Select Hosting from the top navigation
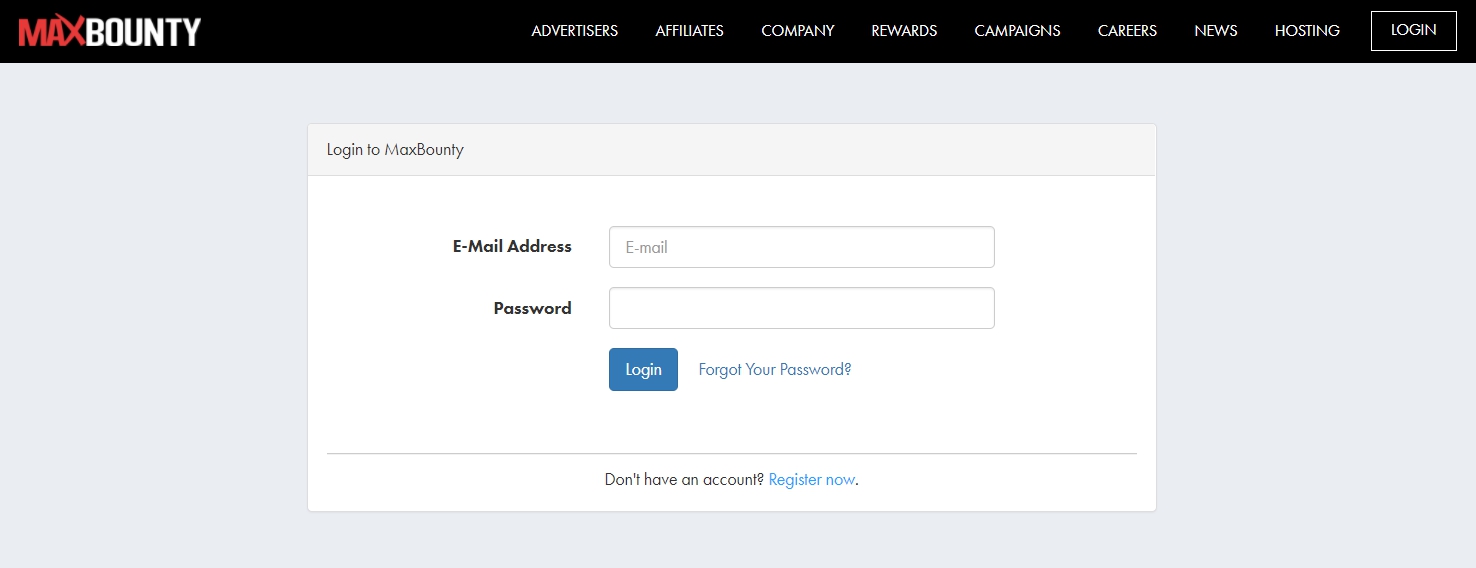The width and height of the screenshot is (1476, 568). [1306, 31]
